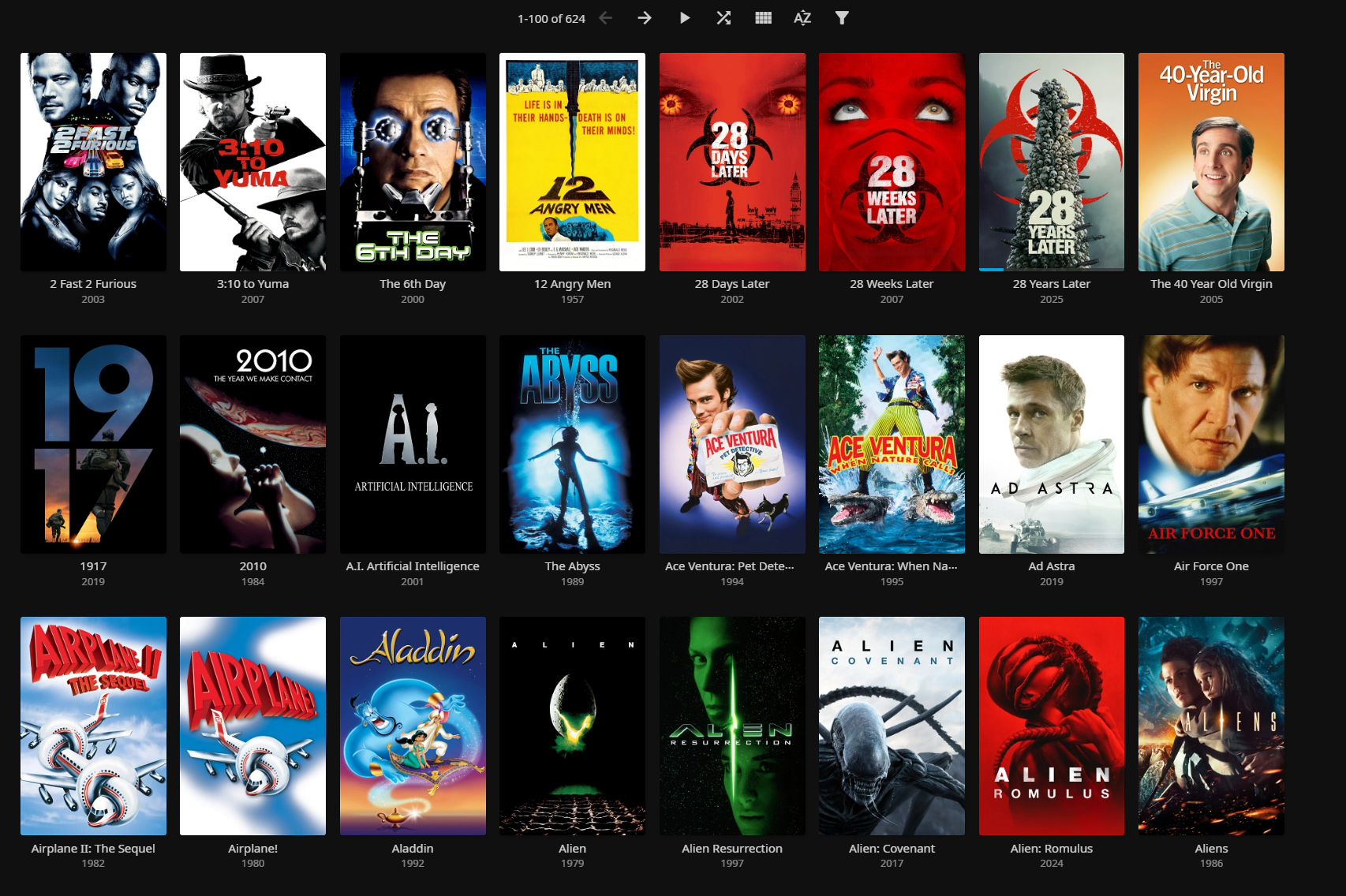Screen dimensions: 1346x896
Task: Open the Ad Astra poster
Action: tap(1052, 444)
